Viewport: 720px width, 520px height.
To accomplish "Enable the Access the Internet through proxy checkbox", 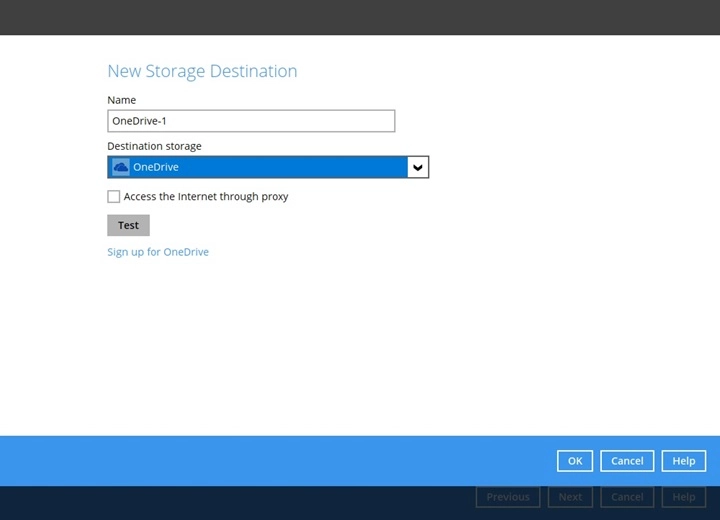I will click(114, 197).
